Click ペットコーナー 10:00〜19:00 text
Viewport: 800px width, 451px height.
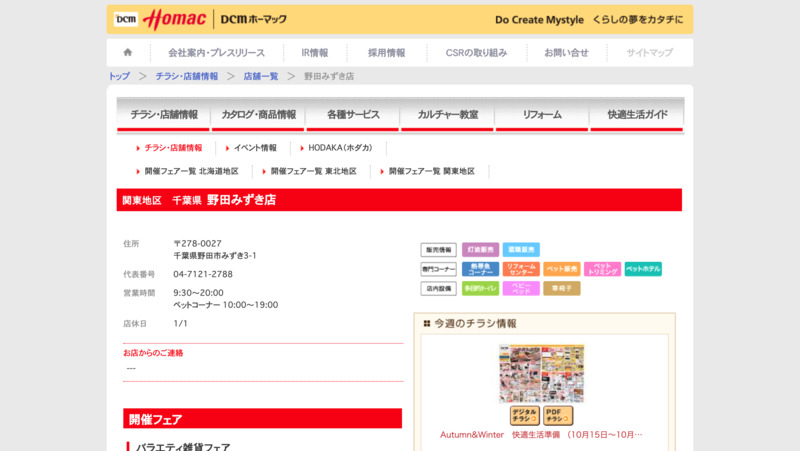click(x=226, y=305)
